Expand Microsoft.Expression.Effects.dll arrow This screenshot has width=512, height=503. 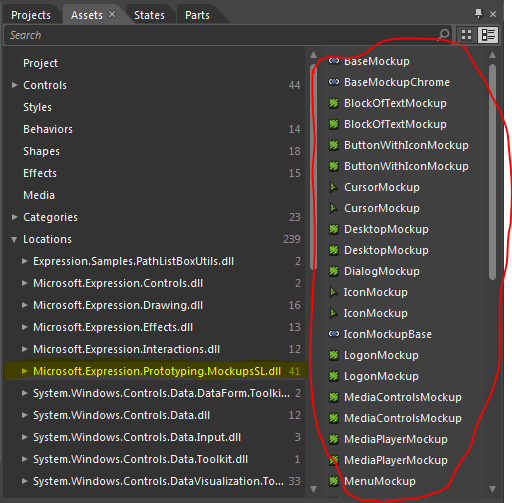click(24, 327)
